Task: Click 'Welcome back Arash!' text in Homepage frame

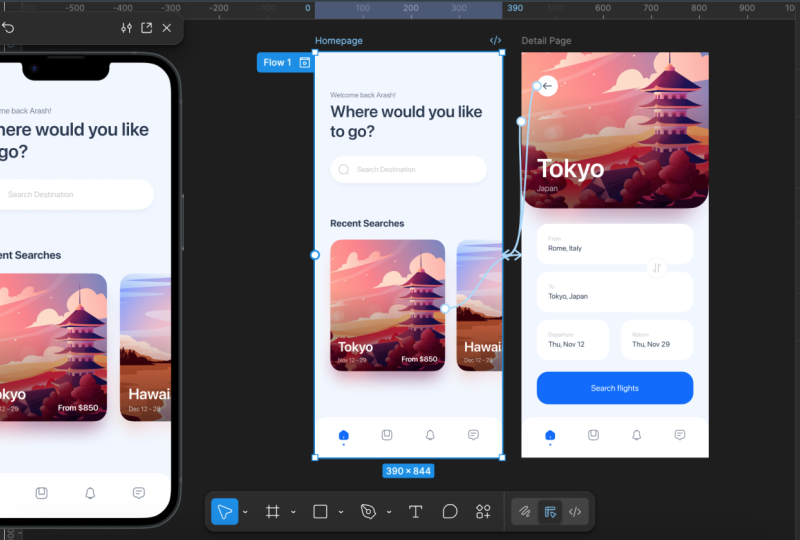Action: (x=363, y=95)
